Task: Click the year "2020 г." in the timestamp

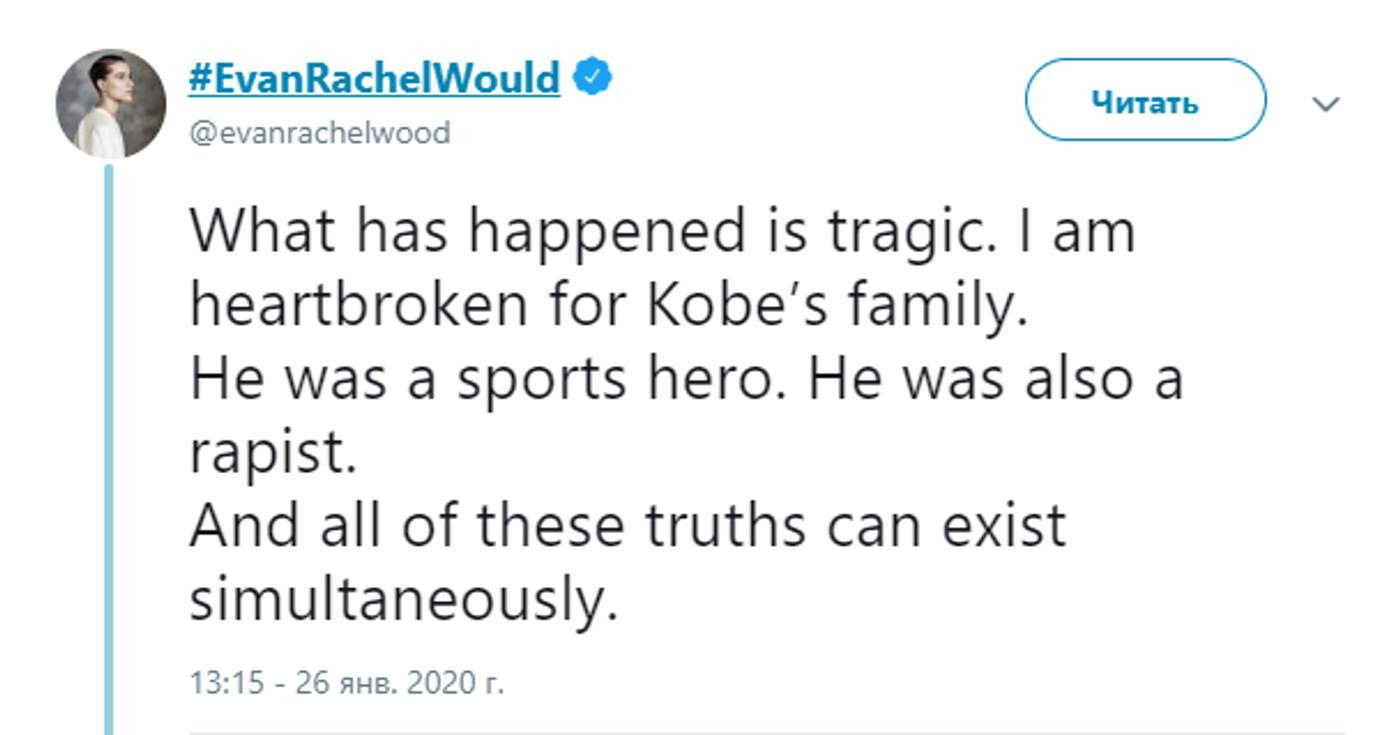Action: (455, 683)
